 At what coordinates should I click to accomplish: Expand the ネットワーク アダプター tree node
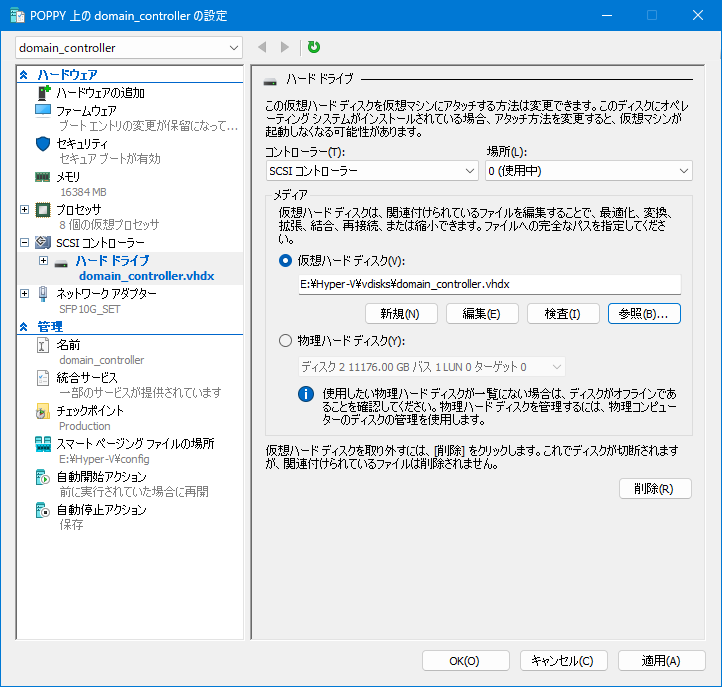coord(25,293)
